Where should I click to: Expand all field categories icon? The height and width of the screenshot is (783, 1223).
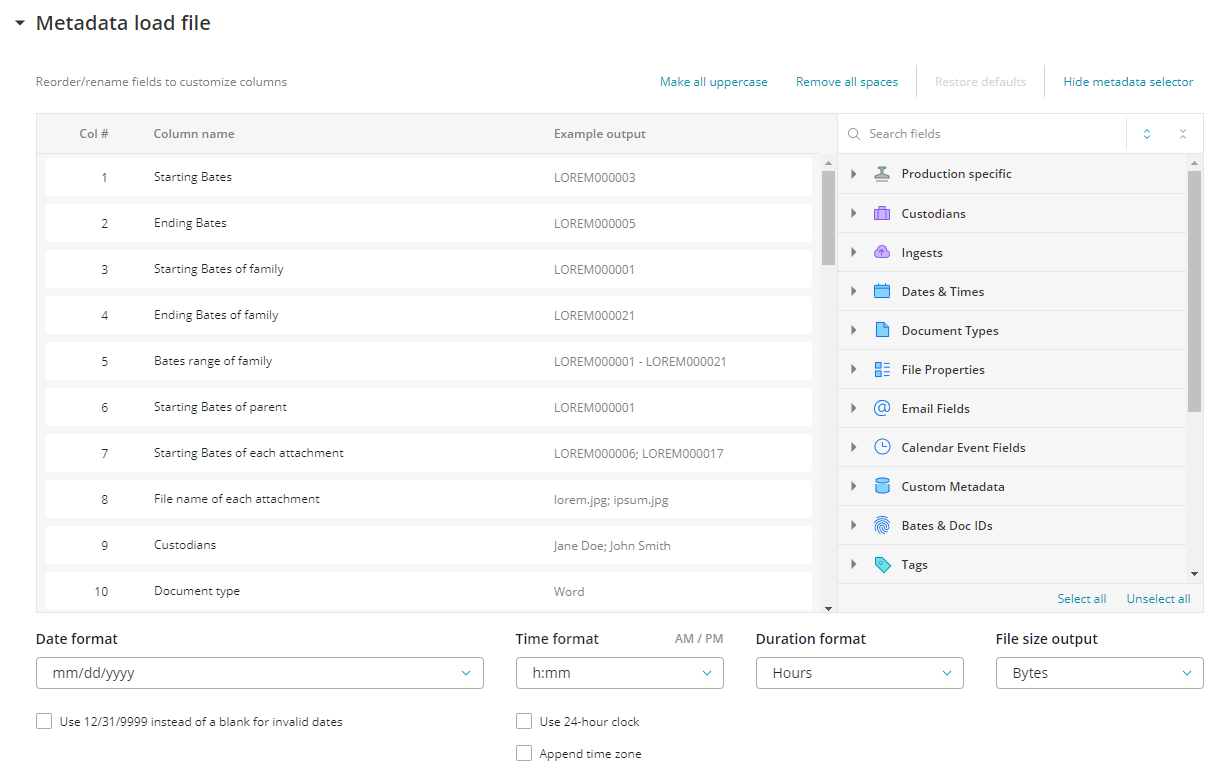tap(1146, 134)
